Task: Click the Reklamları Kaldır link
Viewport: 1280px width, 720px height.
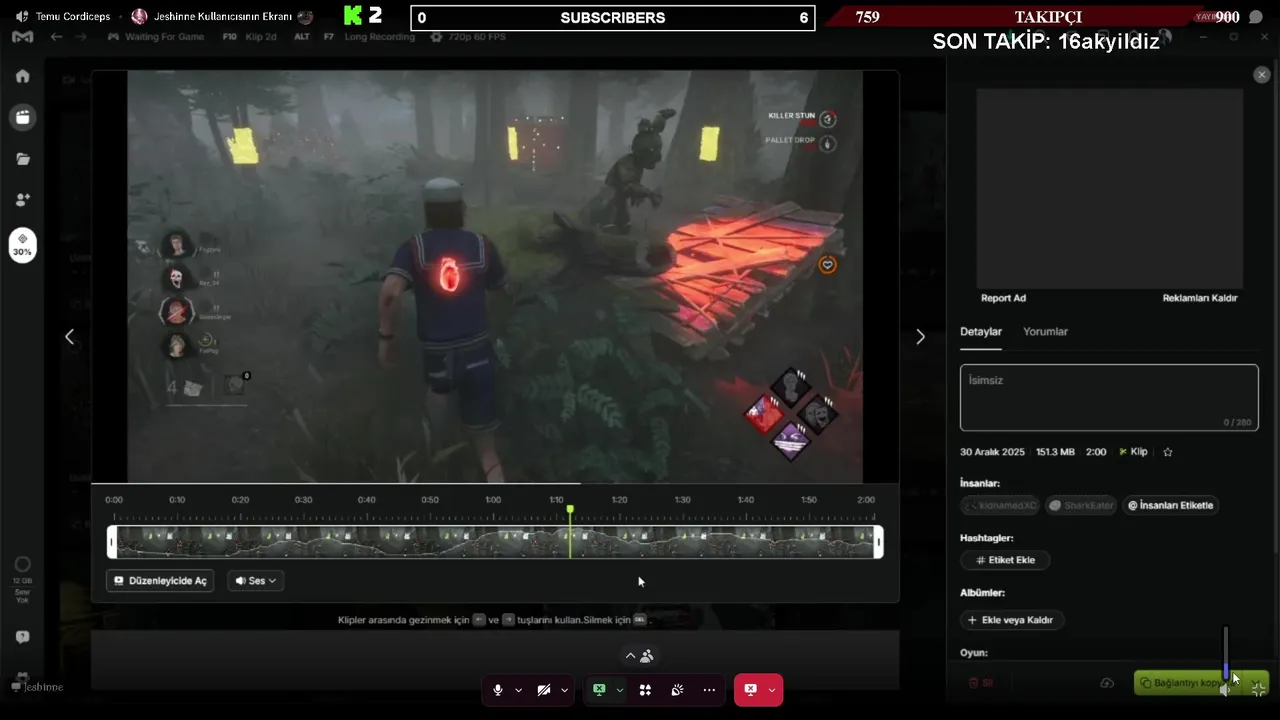Action: 1200,298
